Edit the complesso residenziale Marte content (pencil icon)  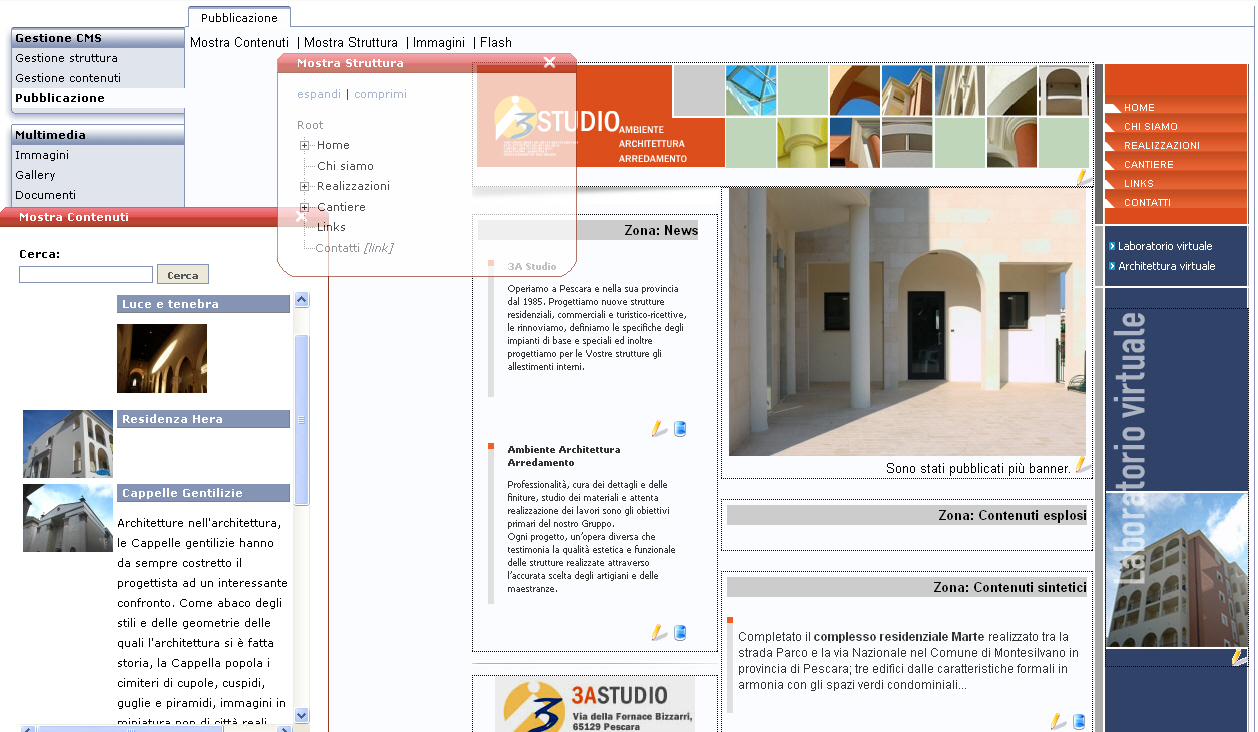[1058, 721]
